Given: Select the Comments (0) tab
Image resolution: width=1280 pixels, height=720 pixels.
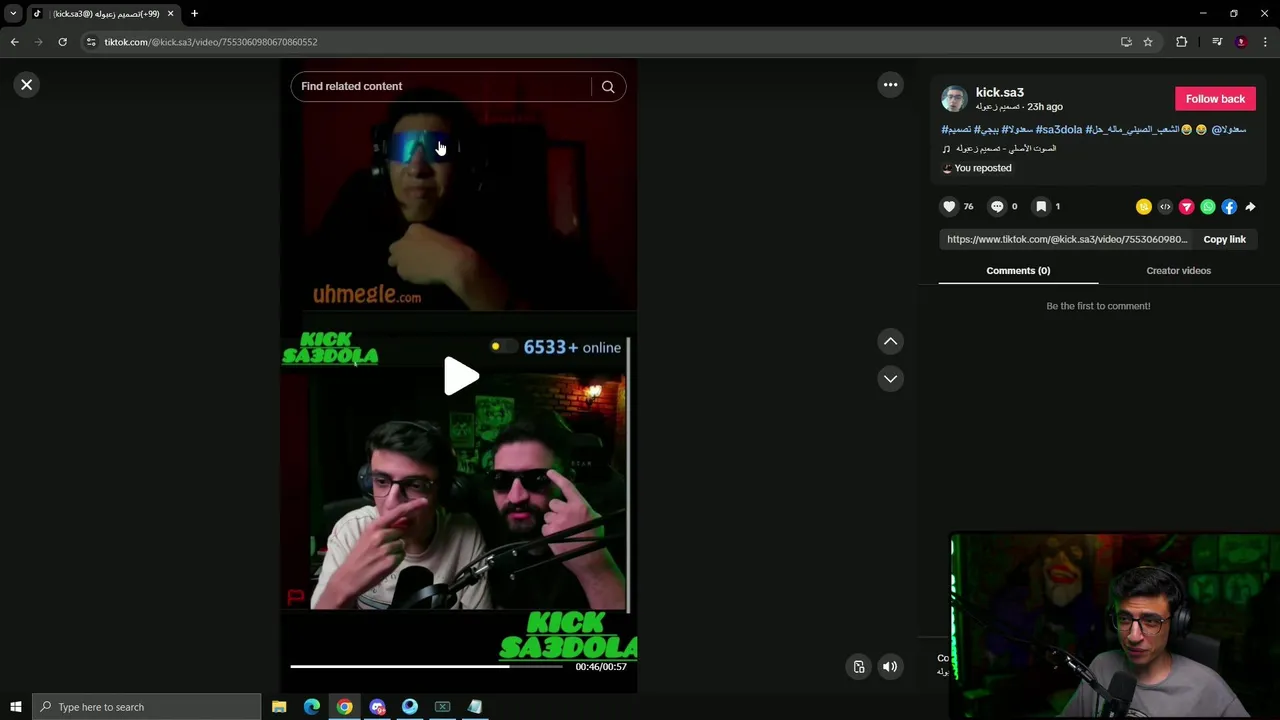Looking at the screenshot, I should (1018, 271).
